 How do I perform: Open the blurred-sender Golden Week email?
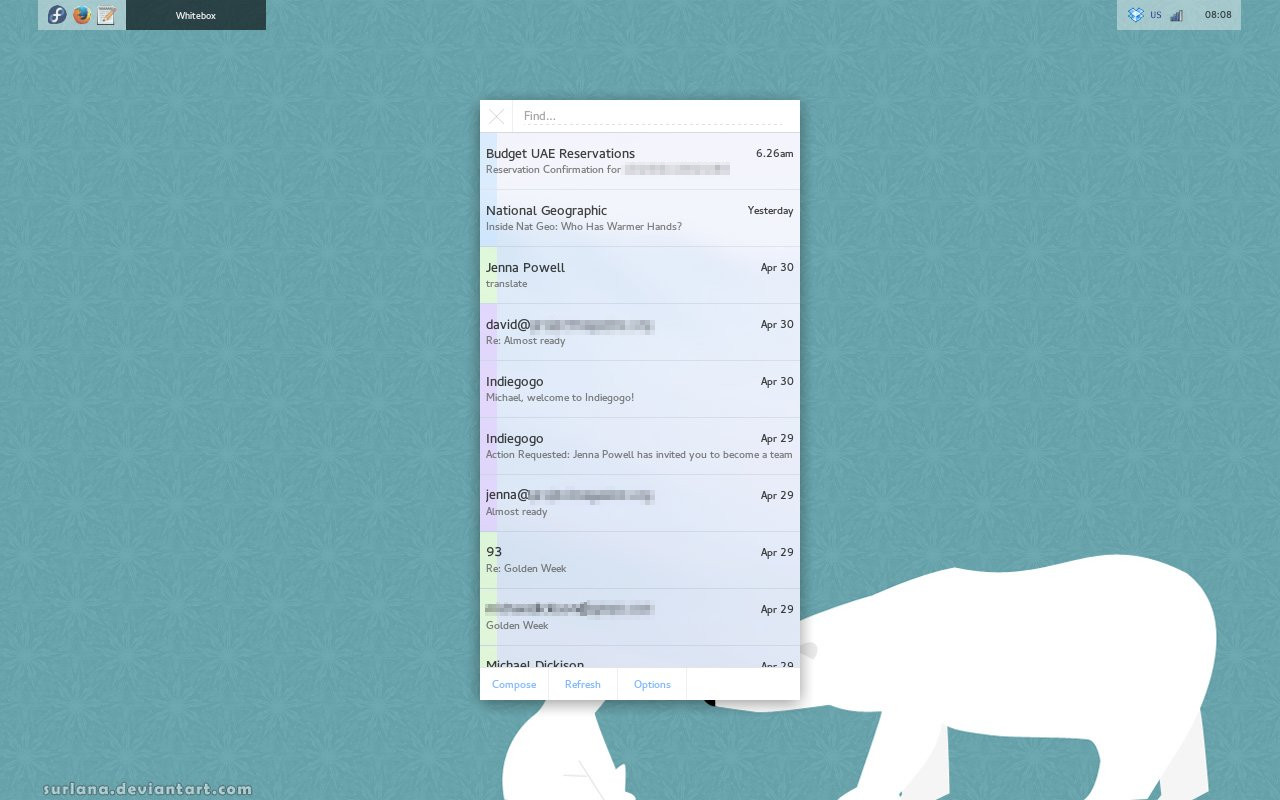click(x=640, y=617)
